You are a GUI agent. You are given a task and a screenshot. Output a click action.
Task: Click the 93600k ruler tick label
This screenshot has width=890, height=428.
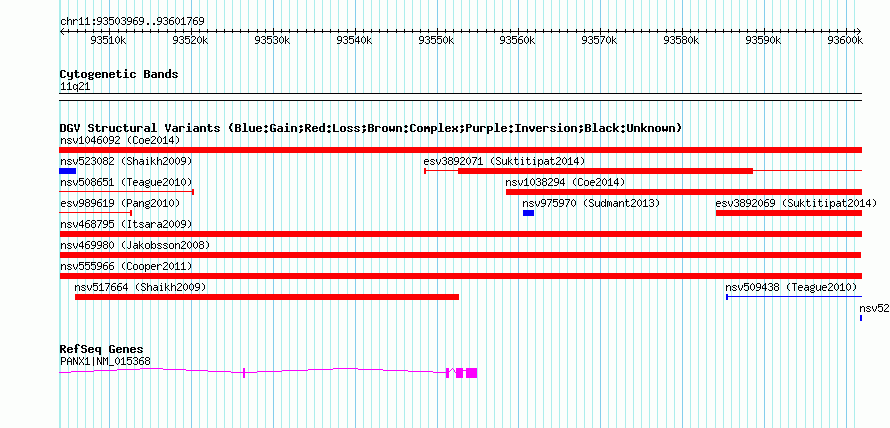845,40
